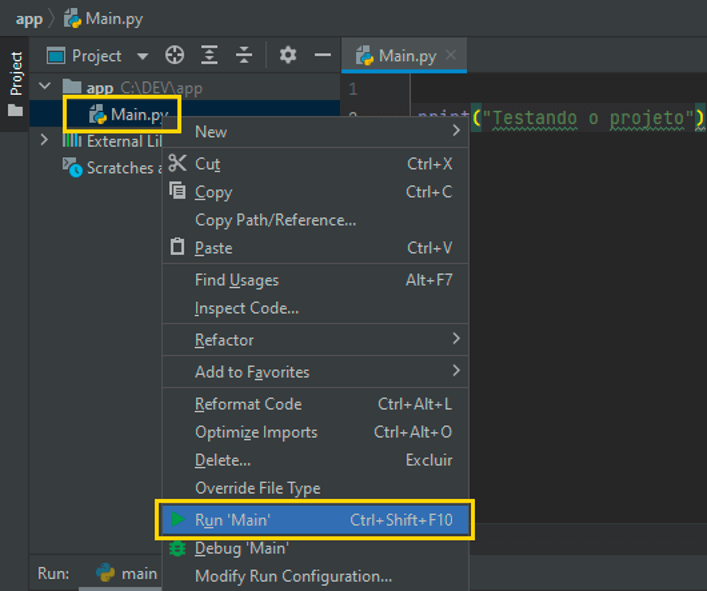Select Cut from context menu
Screen dimensions: 707x591
pyautogui.click(x=315, y=164)
